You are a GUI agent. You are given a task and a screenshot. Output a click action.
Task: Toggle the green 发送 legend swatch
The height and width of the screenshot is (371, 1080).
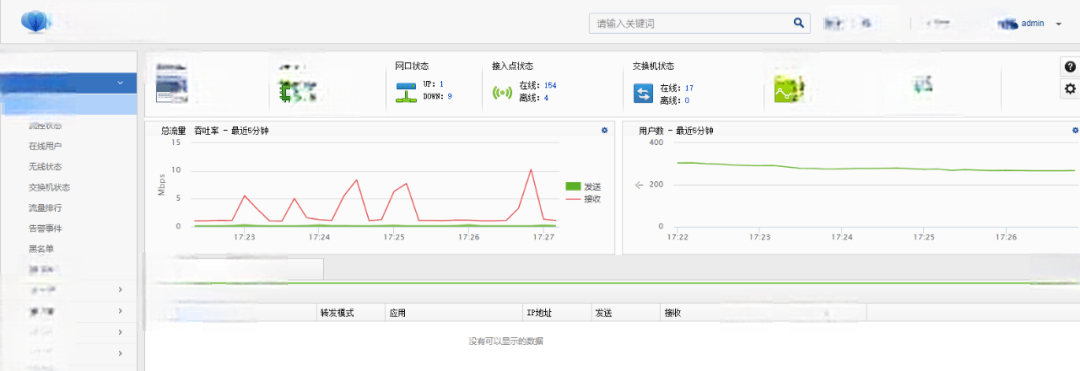pyautogui.click(x=573, y=187)
